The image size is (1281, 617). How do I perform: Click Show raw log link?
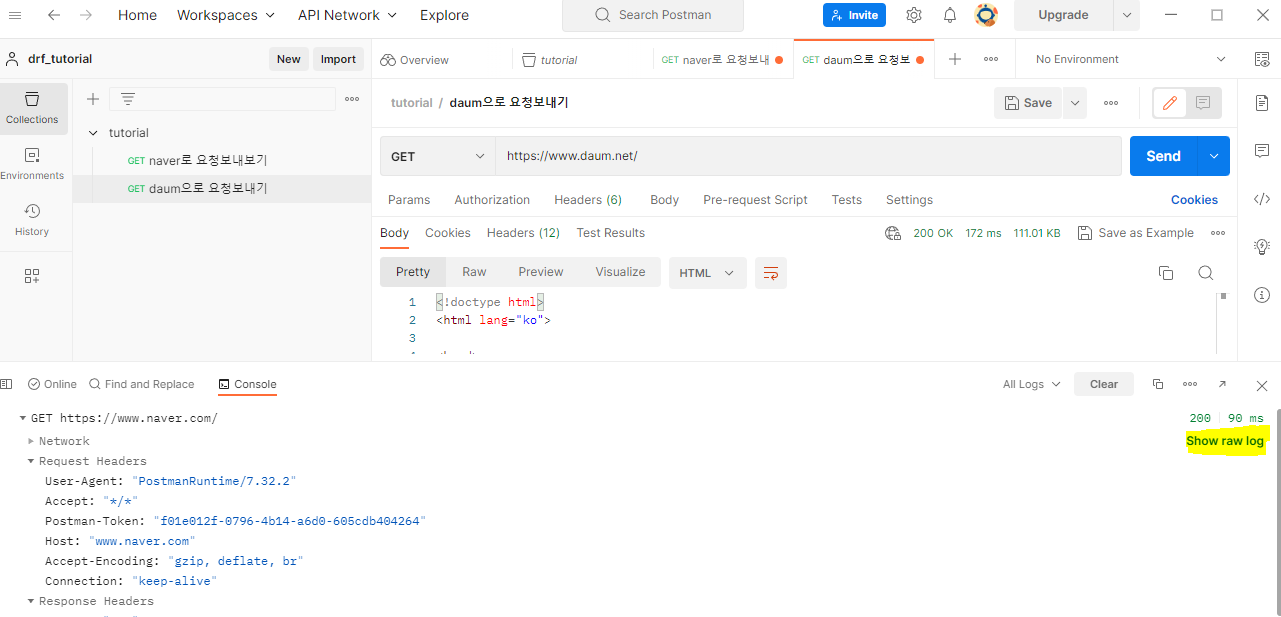[x=1225, y=441]
